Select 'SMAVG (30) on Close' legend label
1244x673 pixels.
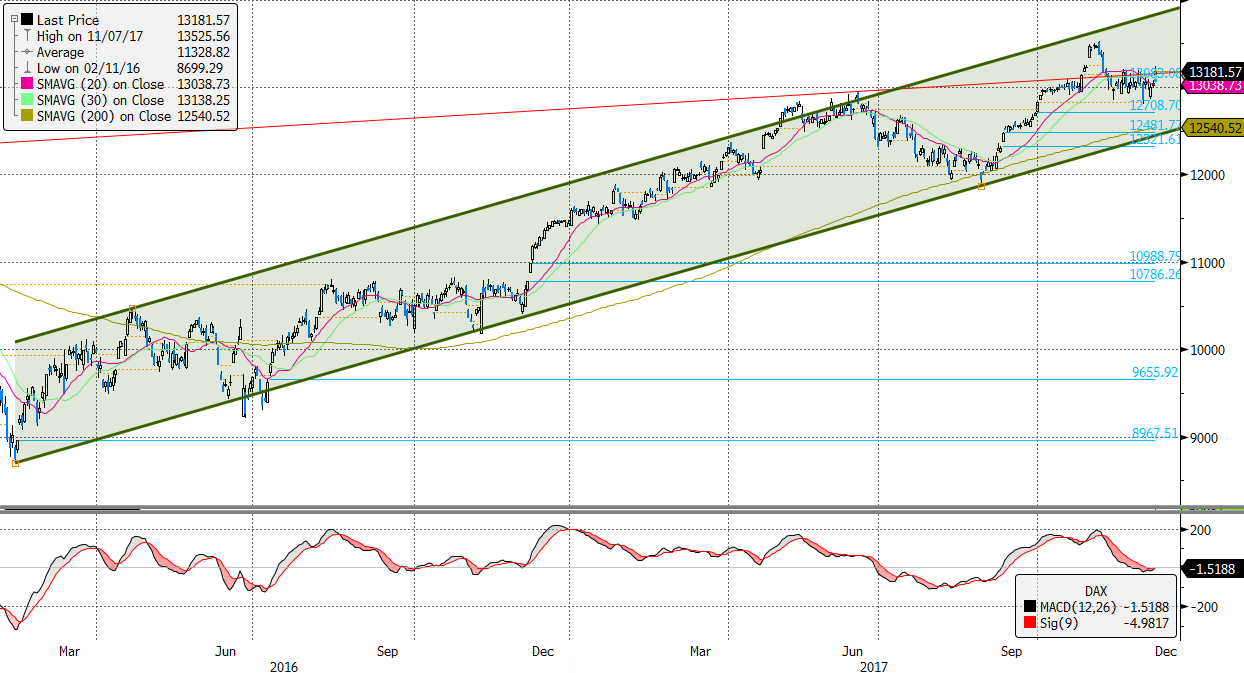pos(100,100)
